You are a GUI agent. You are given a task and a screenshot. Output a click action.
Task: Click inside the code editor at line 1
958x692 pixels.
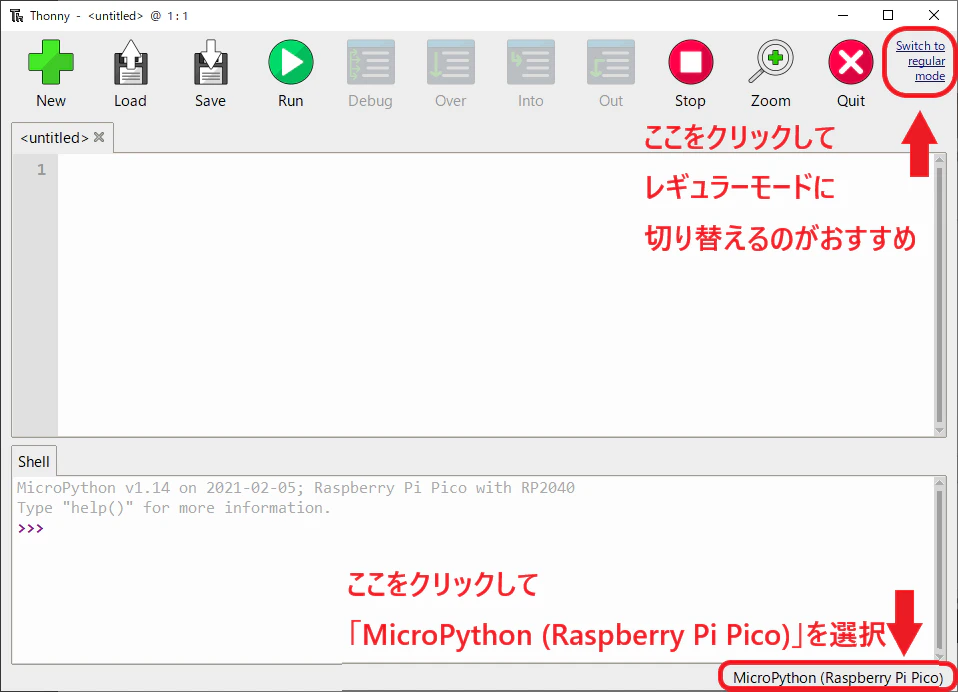496,169
